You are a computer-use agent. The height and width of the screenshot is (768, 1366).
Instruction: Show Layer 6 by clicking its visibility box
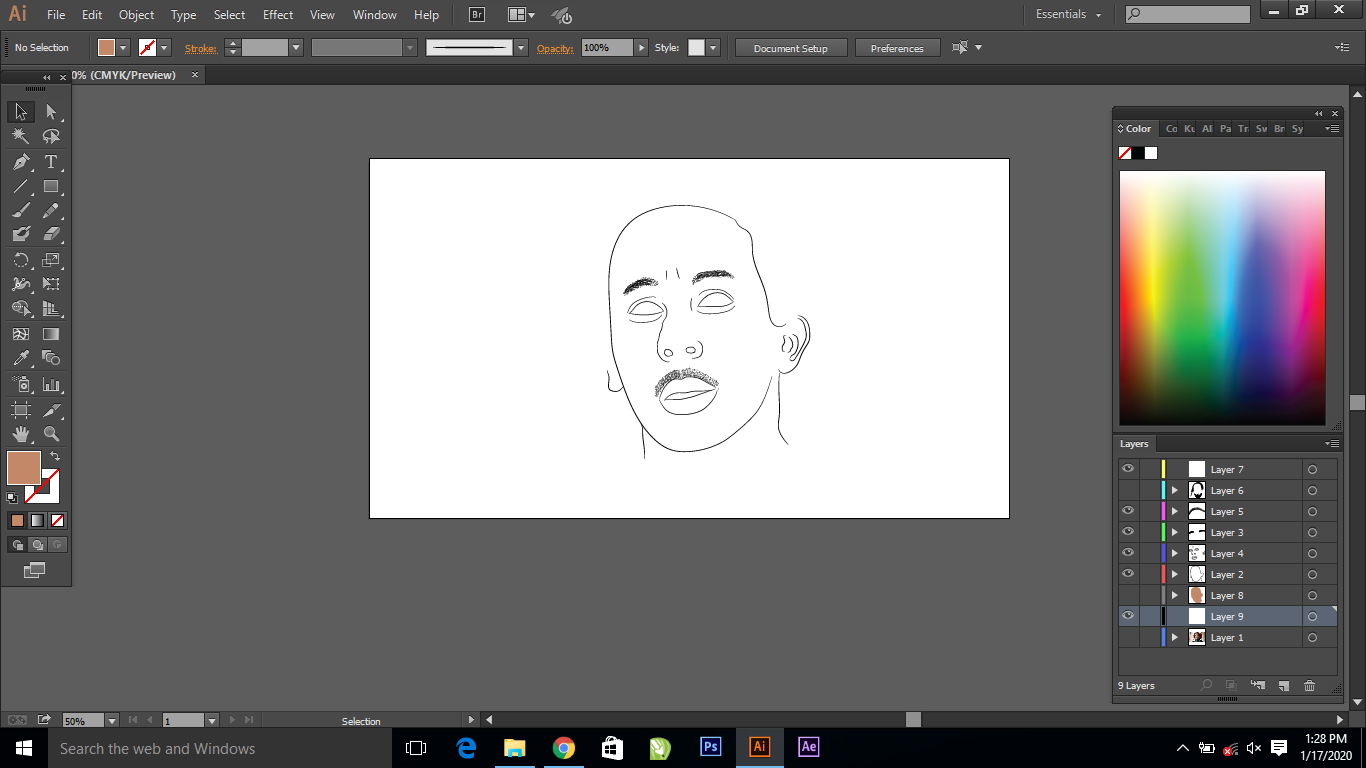[1128, 490]
